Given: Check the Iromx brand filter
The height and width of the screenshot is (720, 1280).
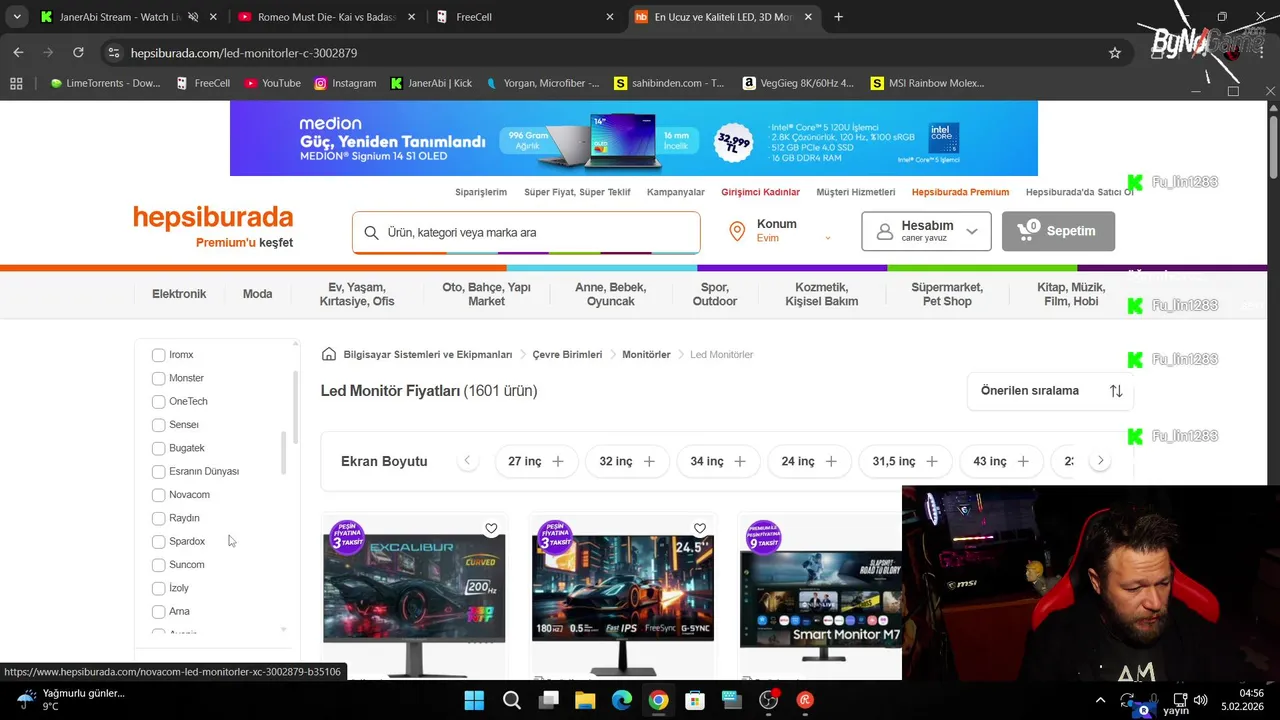Looking at the screenshot, I should 158,355.
